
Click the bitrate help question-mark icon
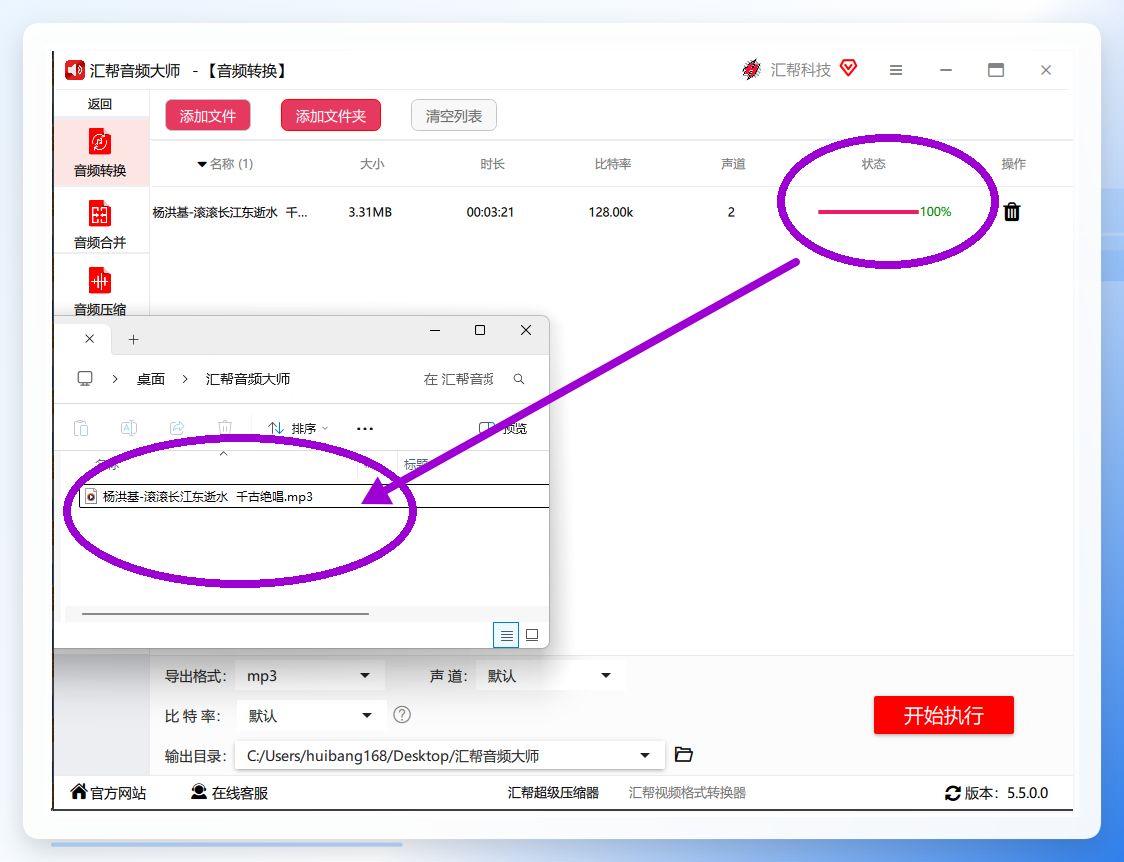coord(402,714)
